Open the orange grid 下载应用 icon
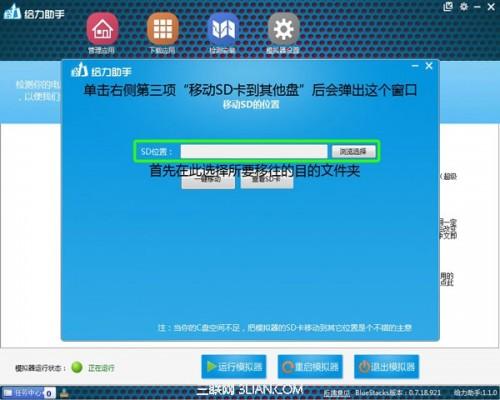Screen dimensions: 500x400 [163, 29]
